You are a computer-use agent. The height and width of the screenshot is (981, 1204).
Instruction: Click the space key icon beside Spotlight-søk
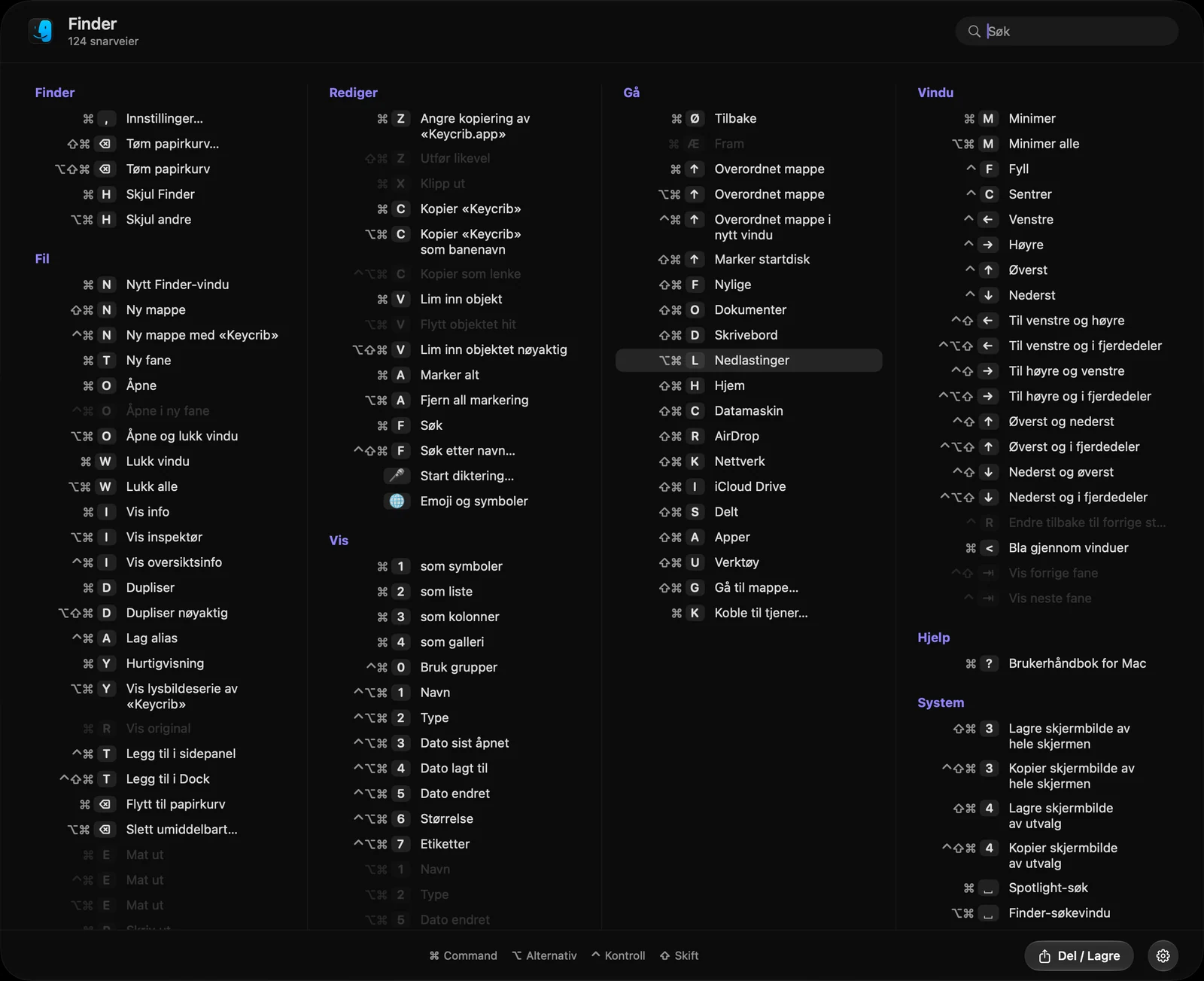click(988, 888)
